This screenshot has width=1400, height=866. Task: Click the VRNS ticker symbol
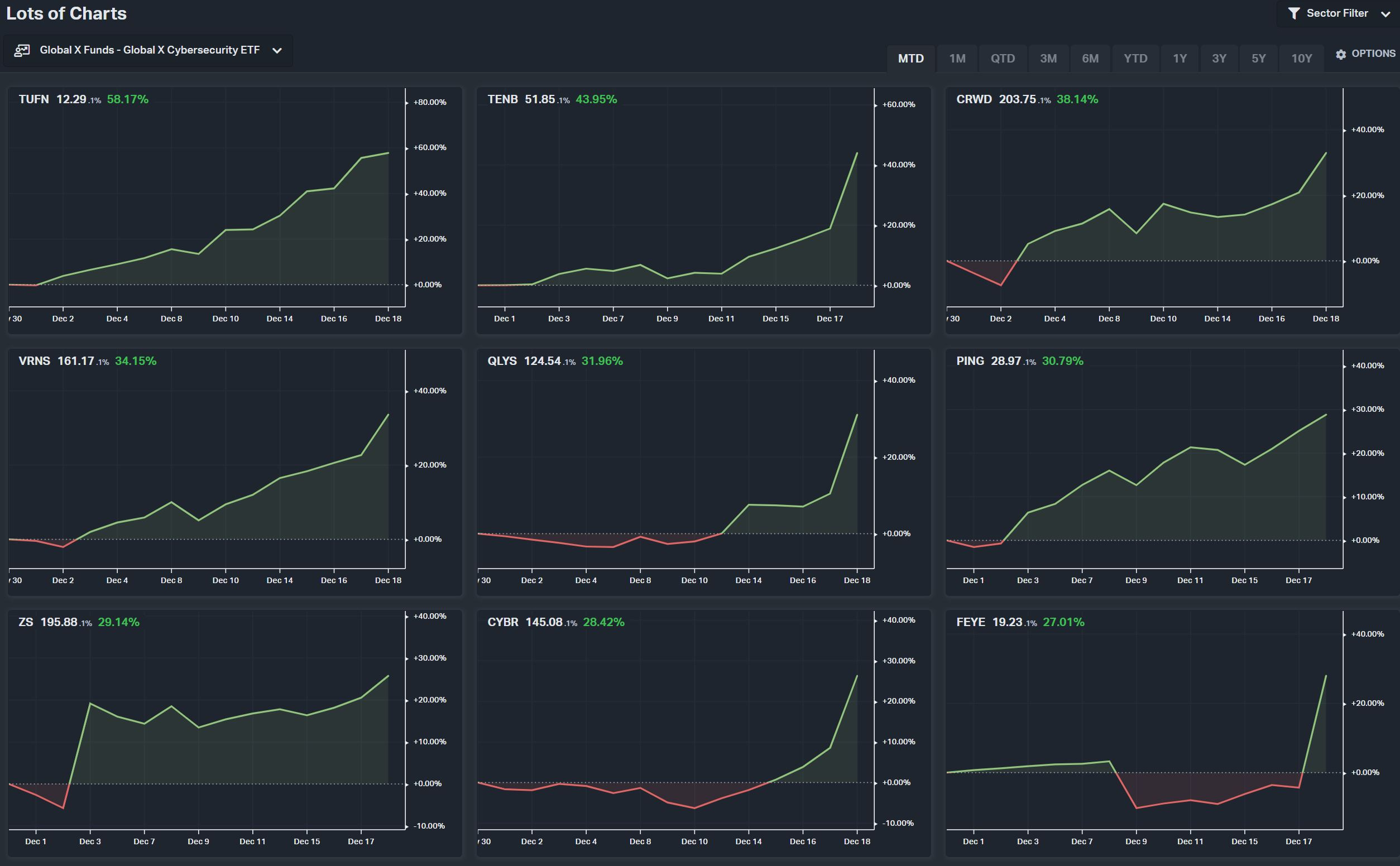pos(35,361)
